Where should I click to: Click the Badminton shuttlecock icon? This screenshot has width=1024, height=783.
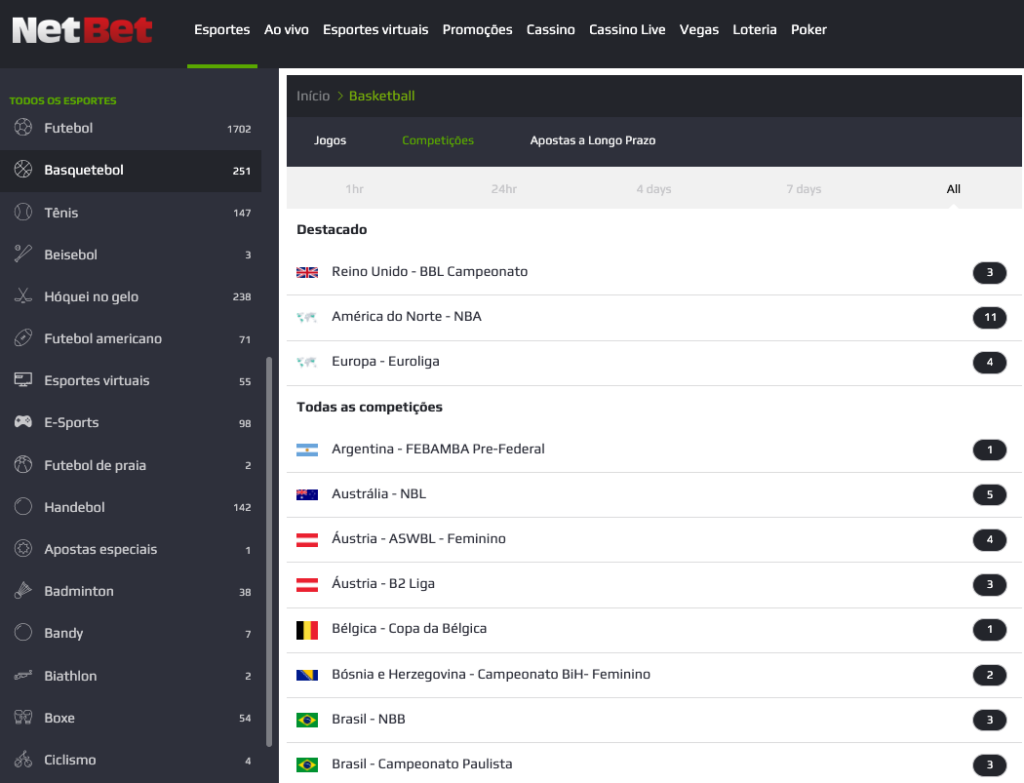click(x=23, y=590)
